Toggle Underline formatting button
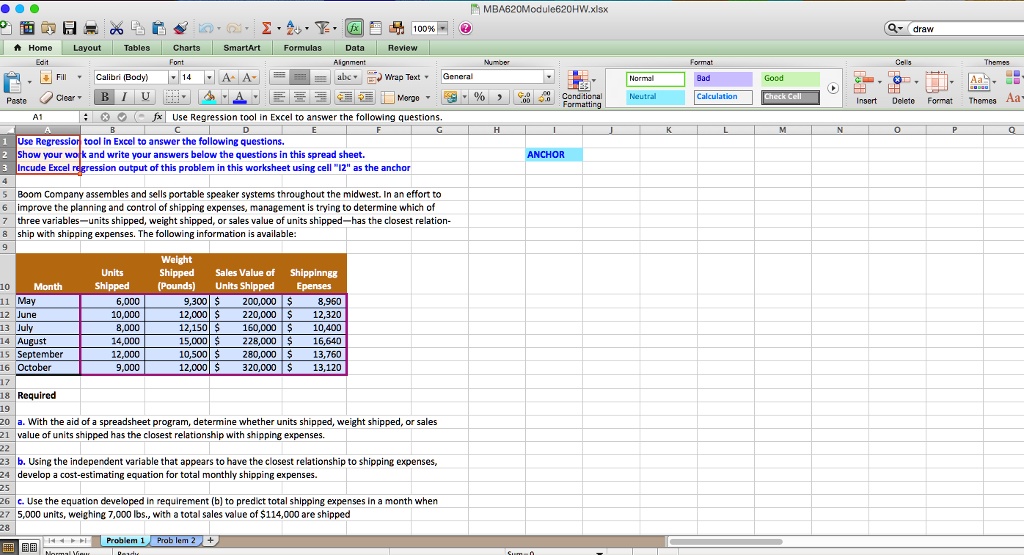This screenshot has height=555, width=1024. pos(145,97)
